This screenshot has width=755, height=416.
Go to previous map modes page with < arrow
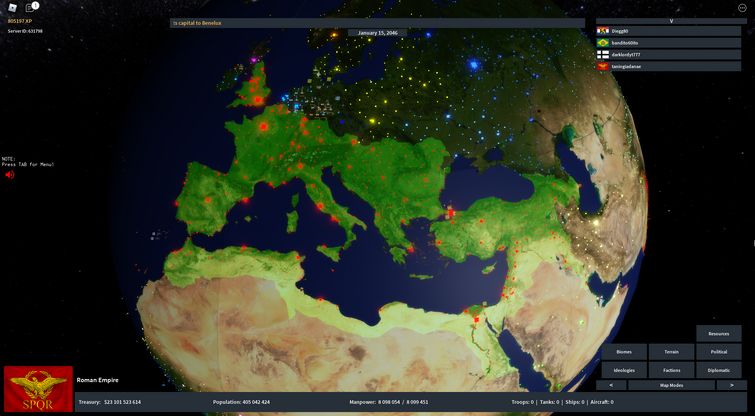click(611, 385)
